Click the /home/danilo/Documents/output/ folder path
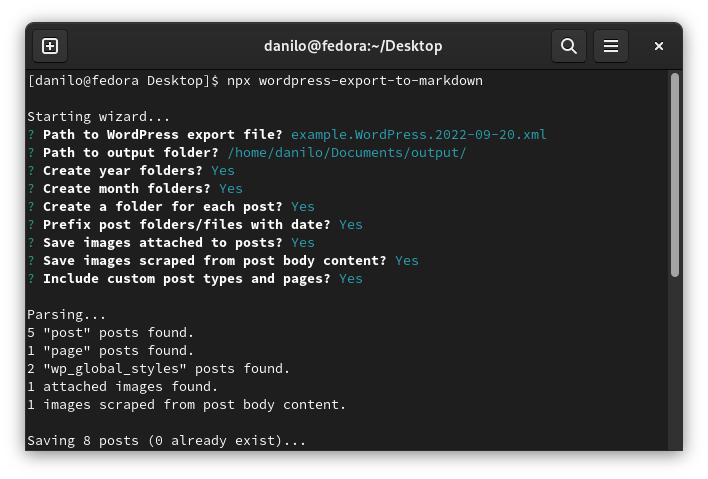The height and width of the screenshot is (479, 708). tap(346, 152)
